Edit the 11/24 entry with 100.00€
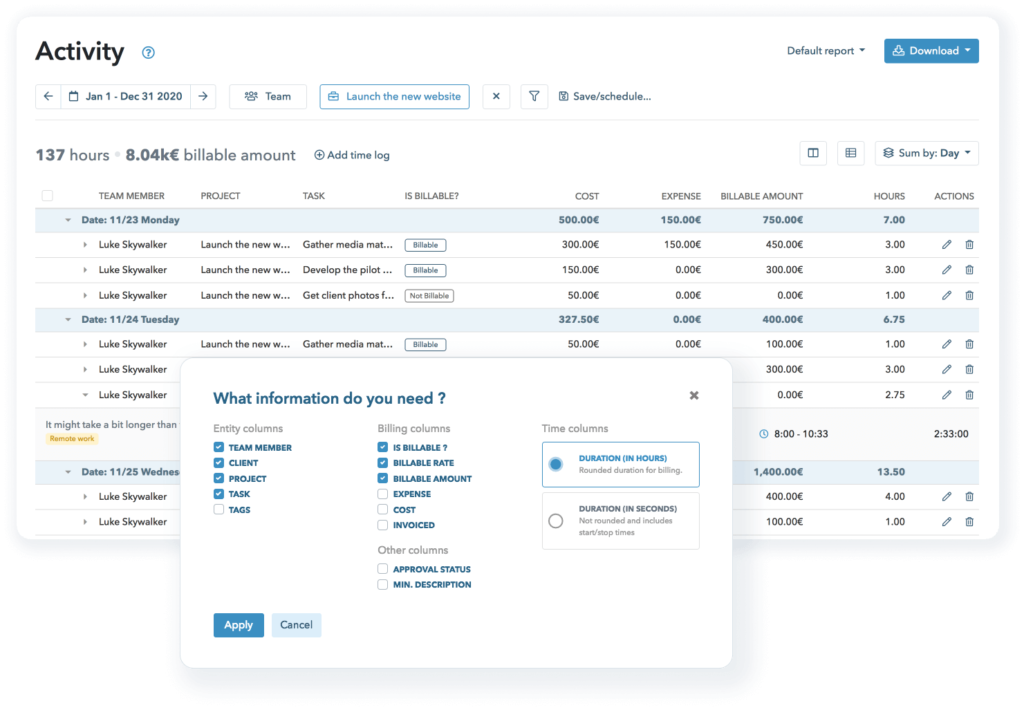 946,344
